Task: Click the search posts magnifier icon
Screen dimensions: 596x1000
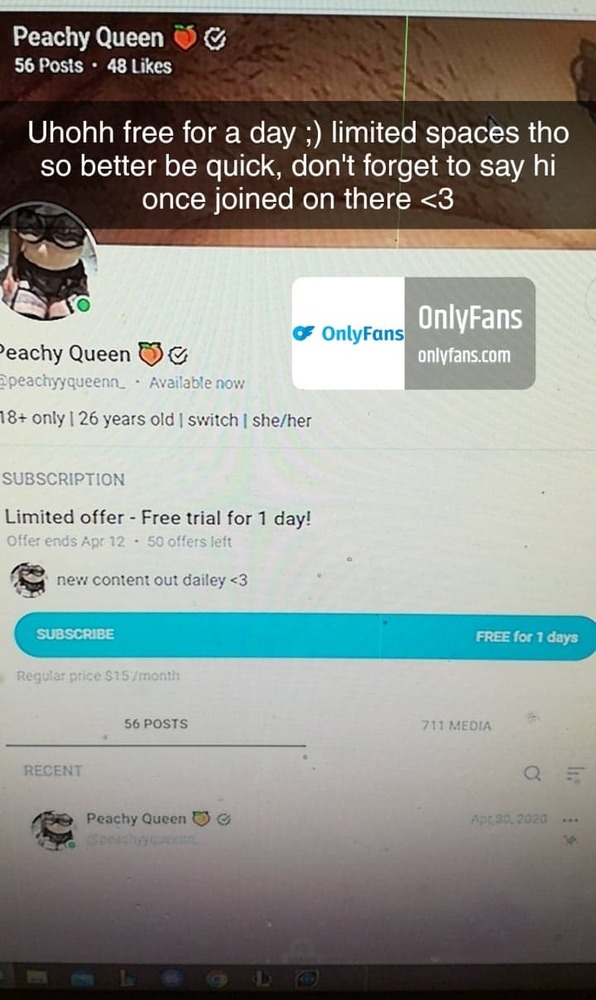Action: click(532, 774)
